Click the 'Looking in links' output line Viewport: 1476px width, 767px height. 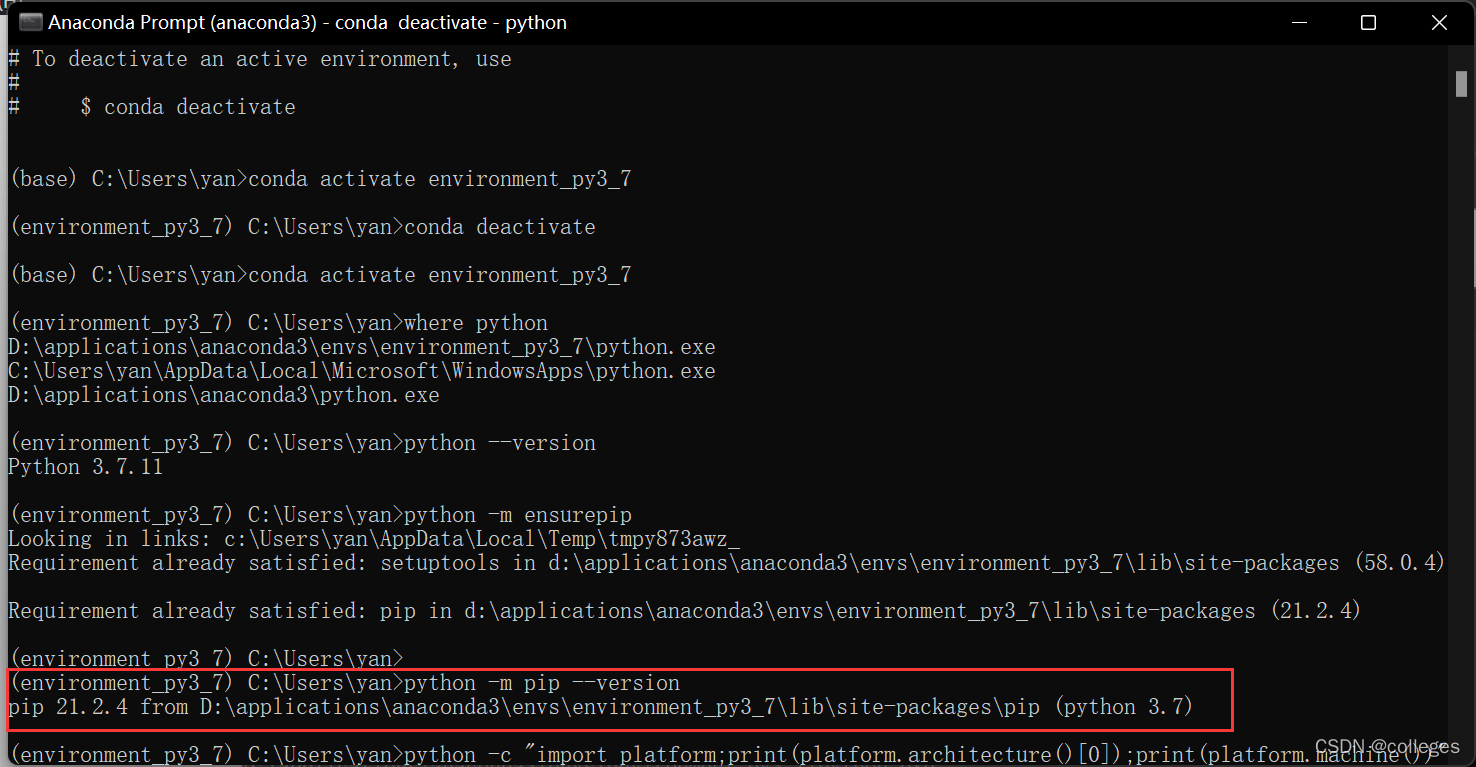374,539
